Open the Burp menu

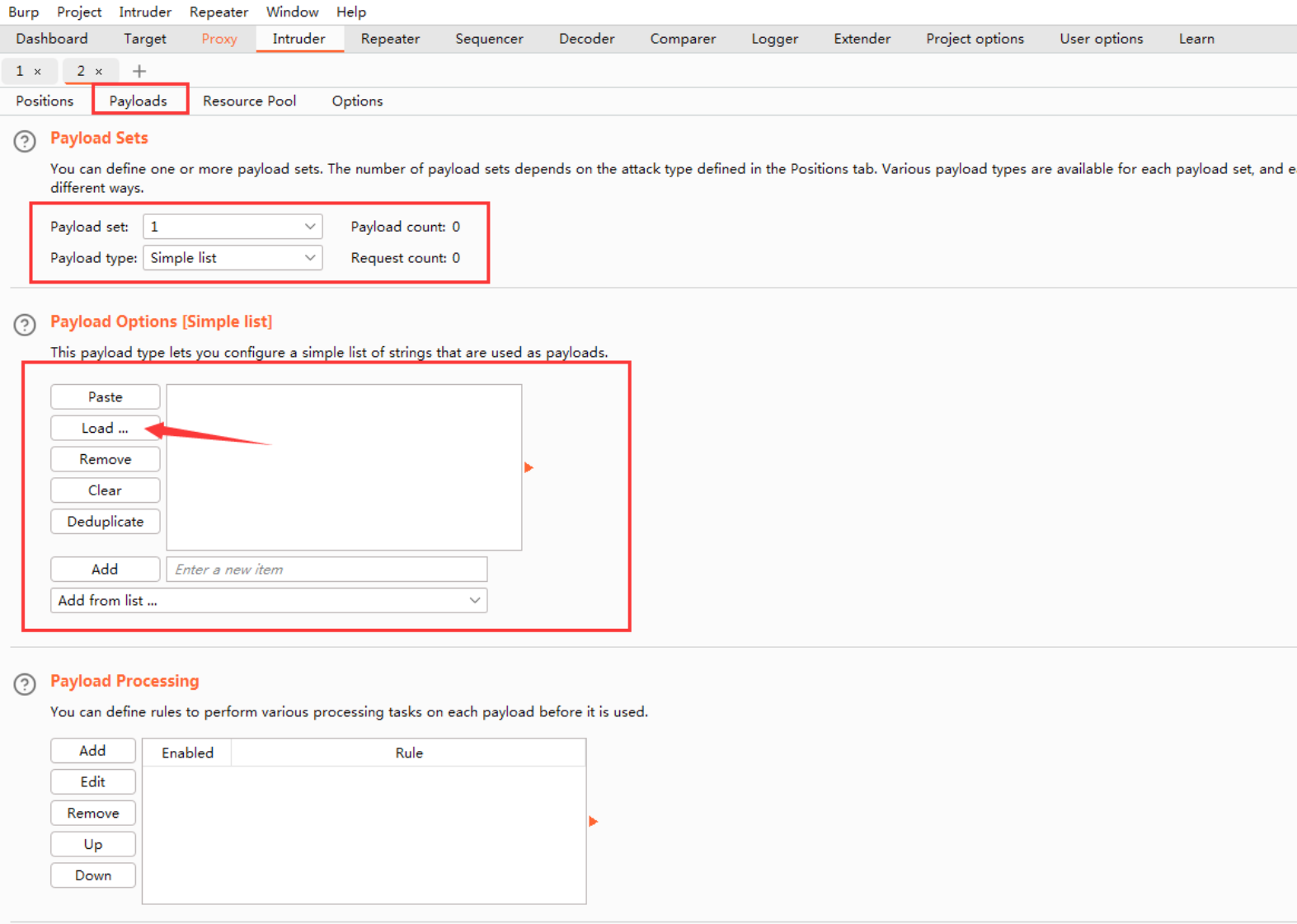click(24, 12)
